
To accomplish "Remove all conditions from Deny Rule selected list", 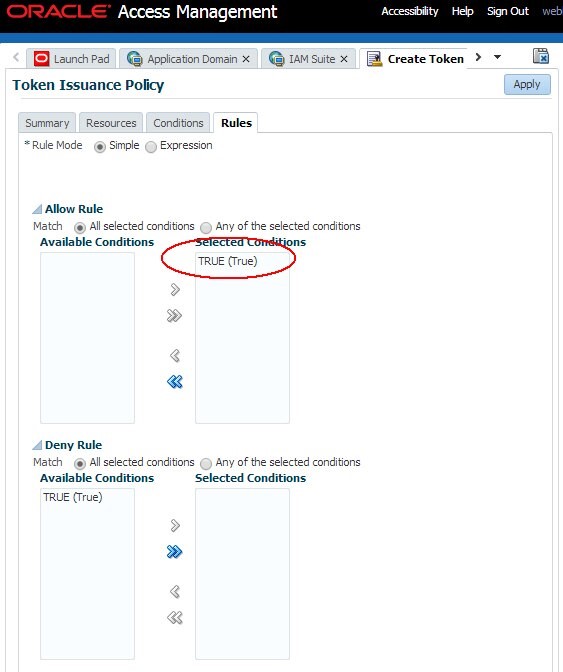I will [174, 618].
